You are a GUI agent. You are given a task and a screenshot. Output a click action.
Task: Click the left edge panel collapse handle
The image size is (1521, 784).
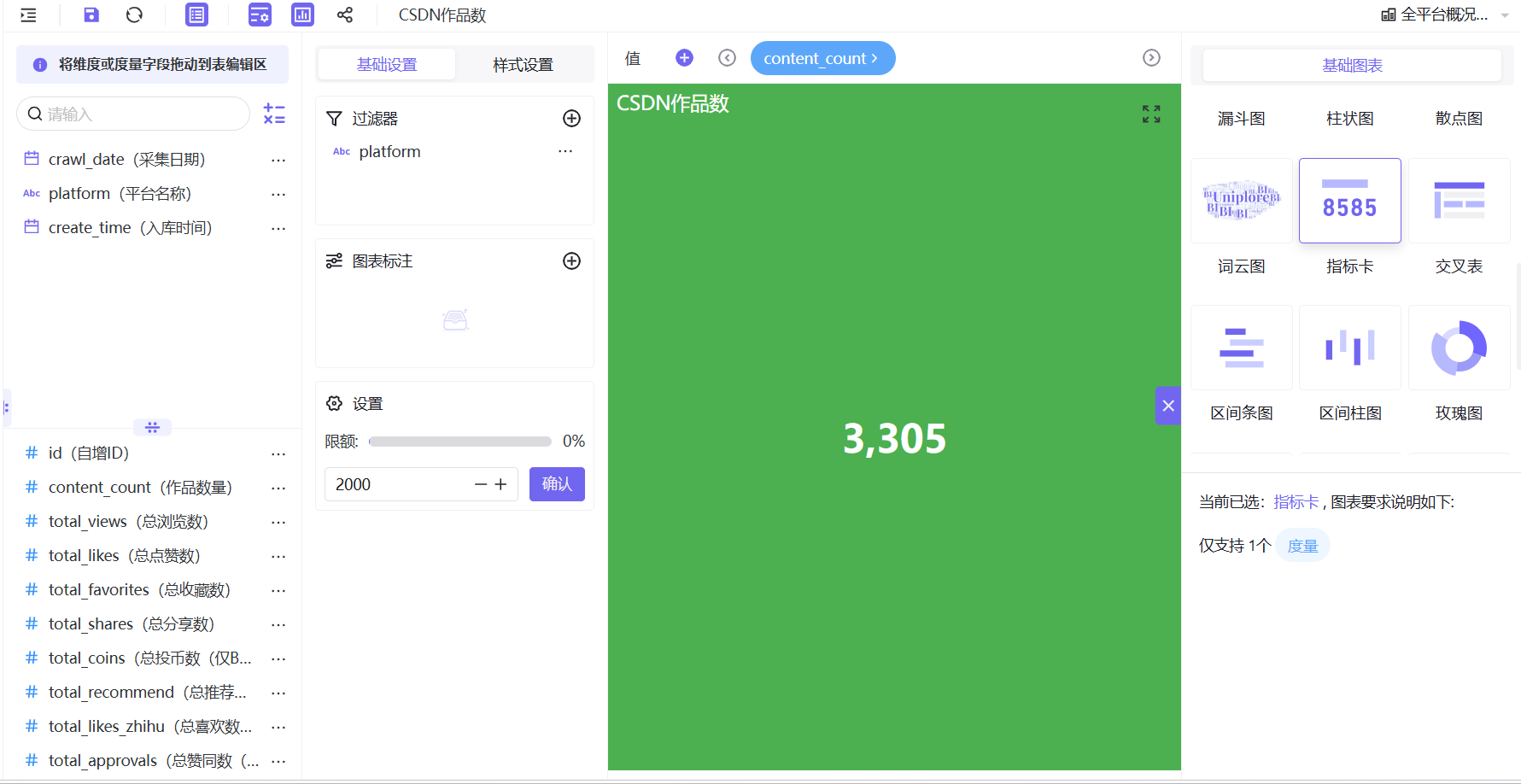point(6,408)
